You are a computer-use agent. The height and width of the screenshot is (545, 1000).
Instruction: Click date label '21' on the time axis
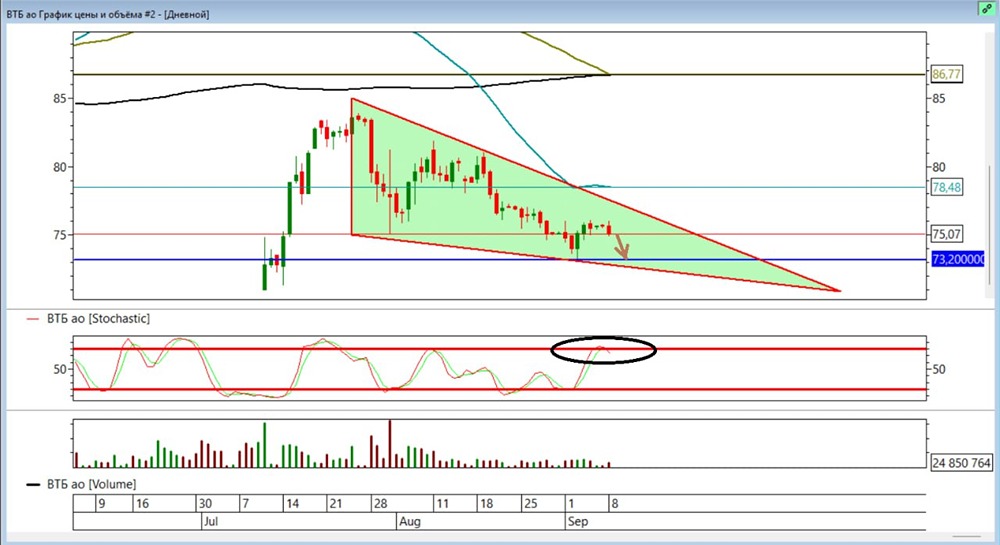[x=335, y=504]
